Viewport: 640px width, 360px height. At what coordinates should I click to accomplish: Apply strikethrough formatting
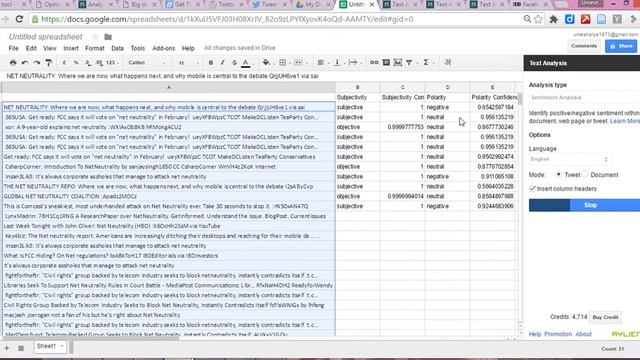tap(234, 63)
